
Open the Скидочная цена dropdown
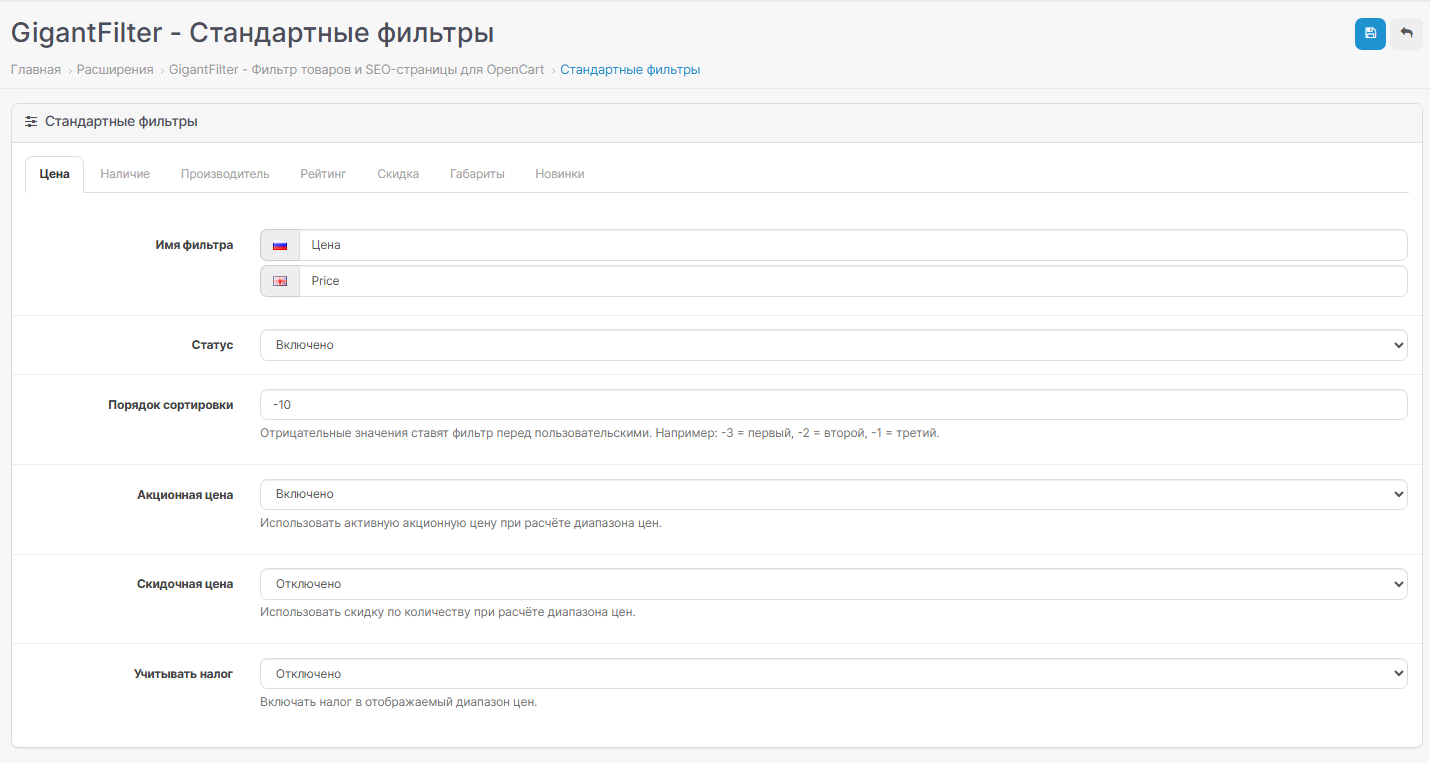click(833, 584)
